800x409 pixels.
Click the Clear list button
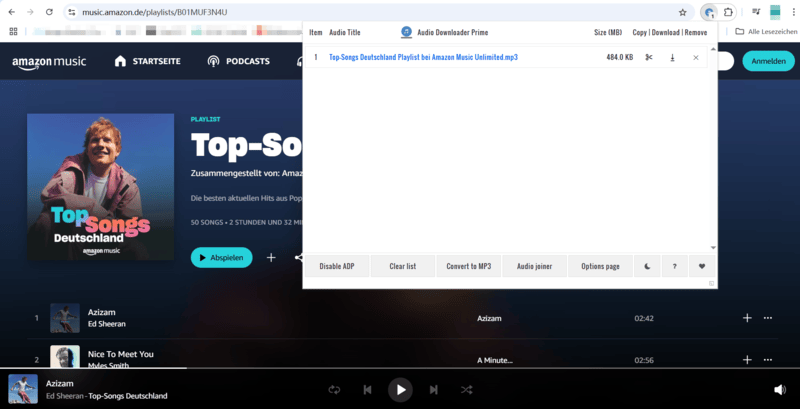click(x=403, y=266)
